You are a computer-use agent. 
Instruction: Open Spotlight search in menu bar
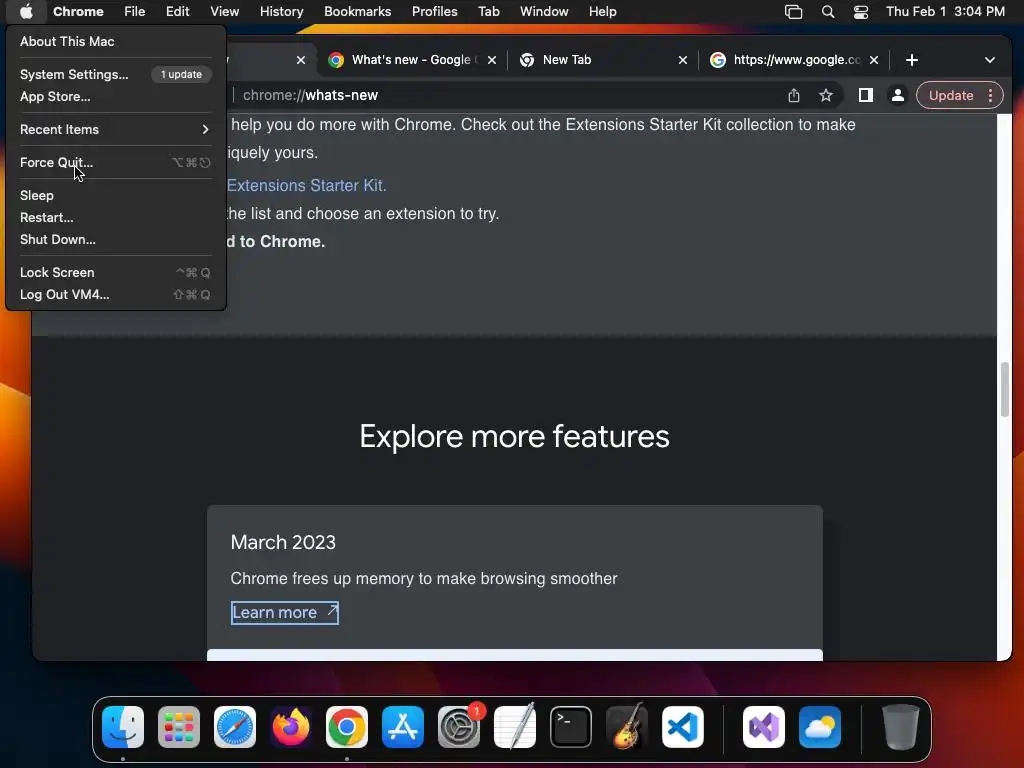coord(827,12)
